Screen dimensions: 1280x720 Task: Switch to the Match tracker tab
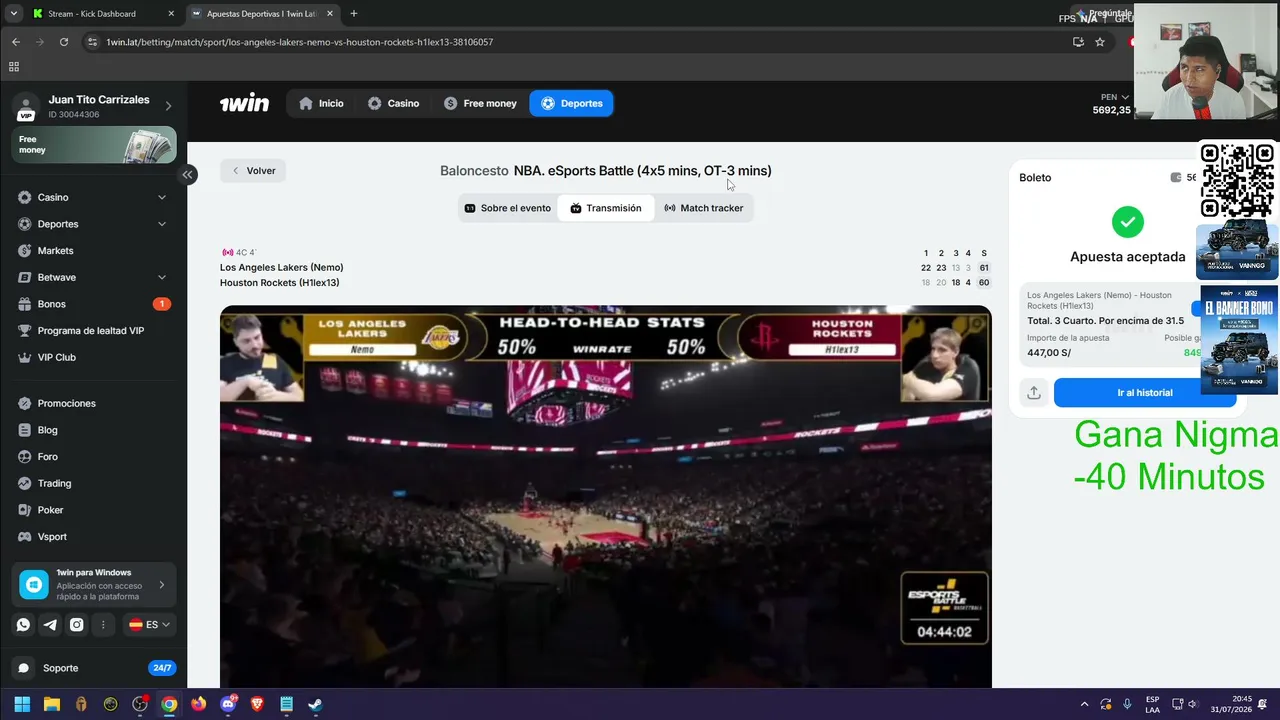(704, 208)
